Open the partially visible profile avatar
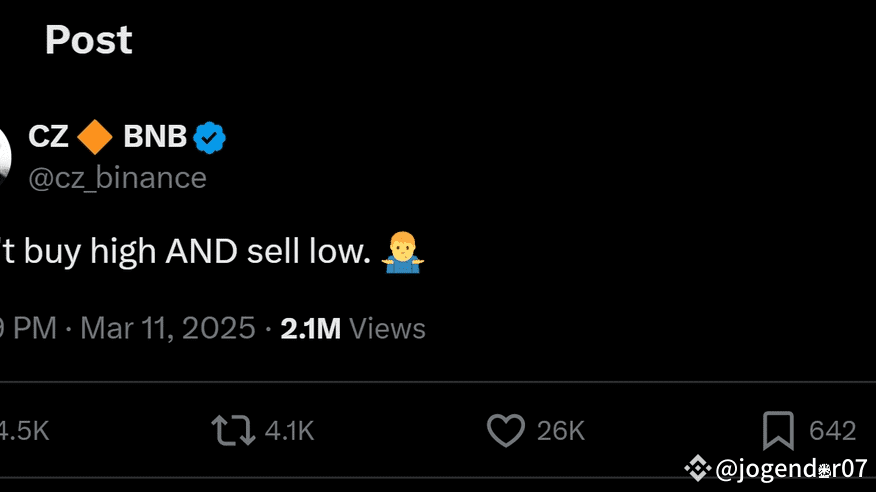 click(x=4, y=156)
